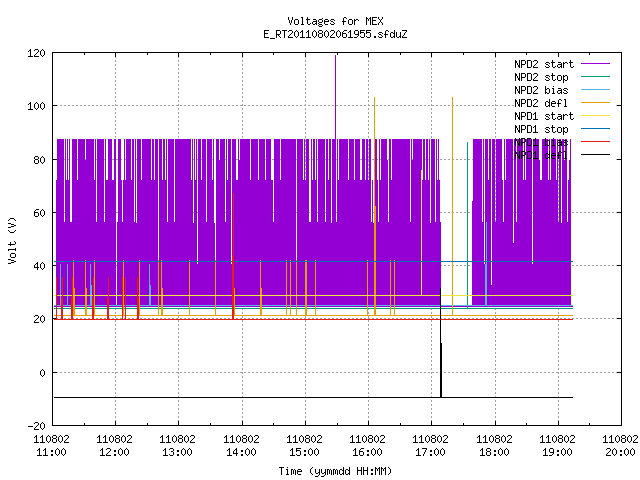
Task: Click the green NPD2 stop legend line
Action: (595, 77)
